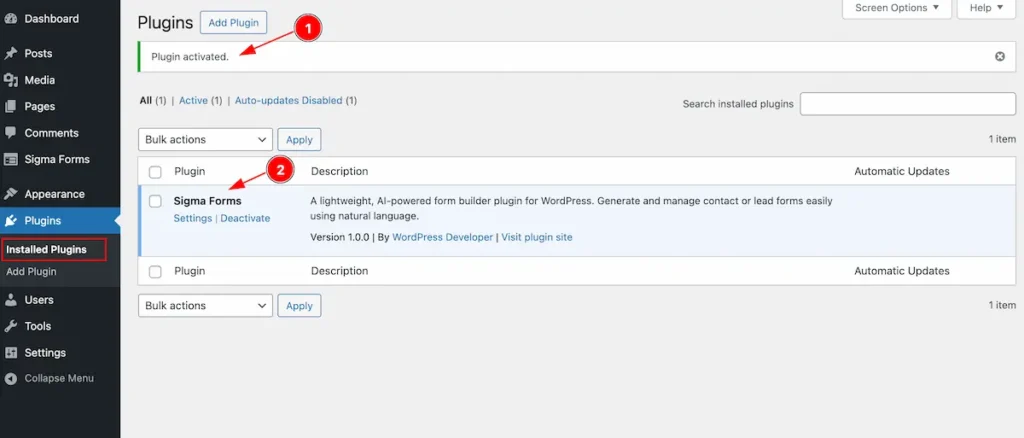Click bottom Description footer label
The image size is (1024, 438).
pos(340,271)
